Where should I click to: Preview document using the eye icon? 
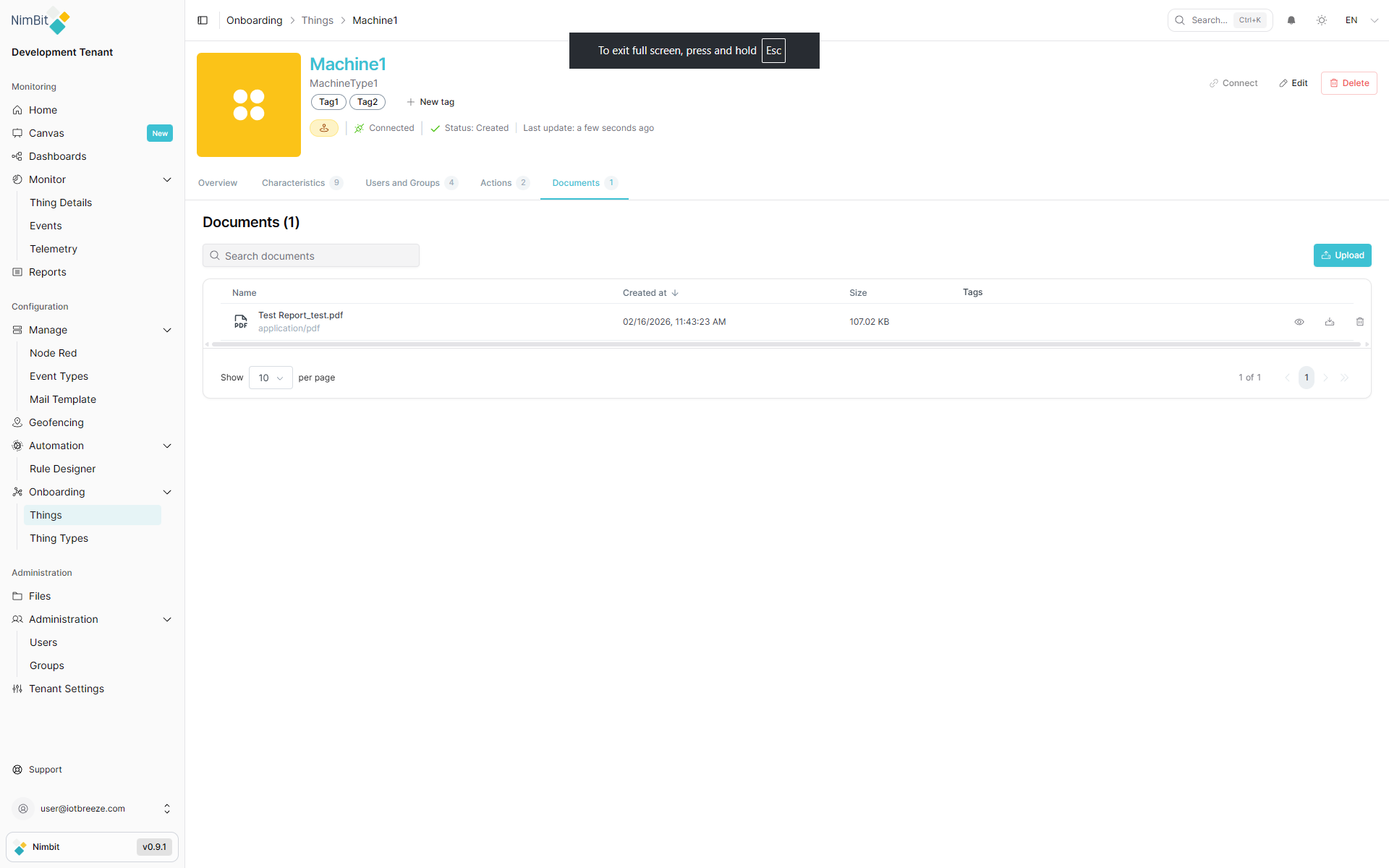[x=1299, y=321]
